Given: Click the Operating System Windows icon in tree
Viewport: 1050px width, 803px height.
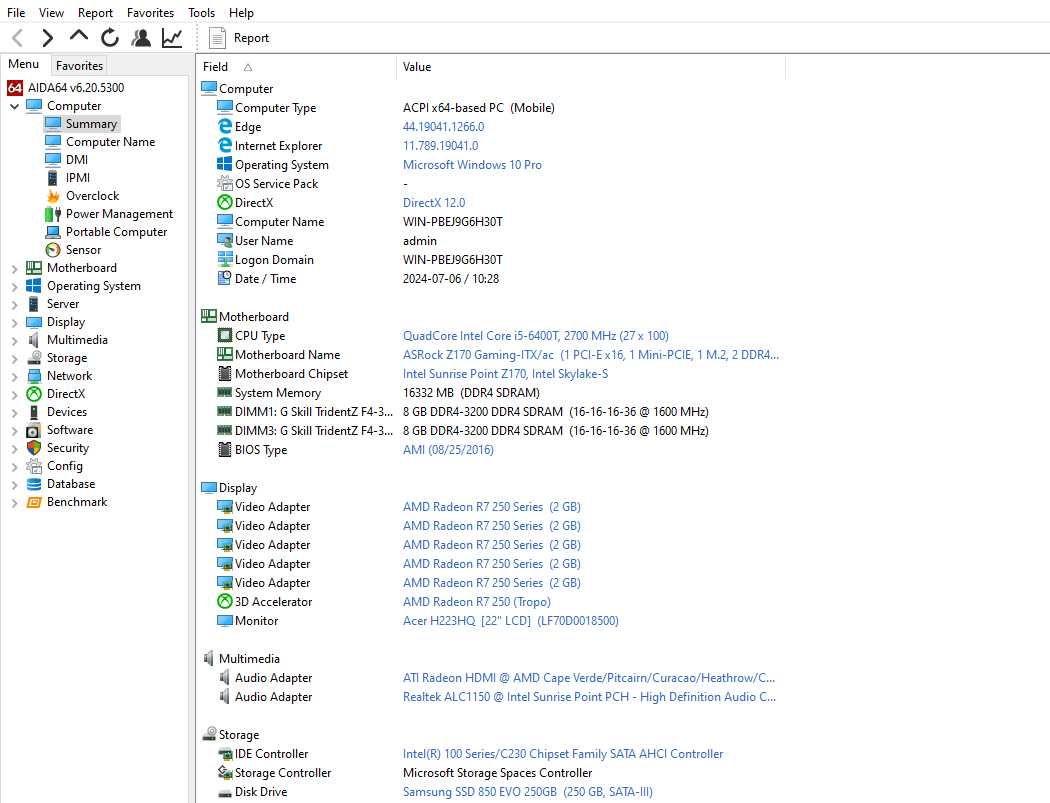Looking at the screenshot, I should (33, 286).
